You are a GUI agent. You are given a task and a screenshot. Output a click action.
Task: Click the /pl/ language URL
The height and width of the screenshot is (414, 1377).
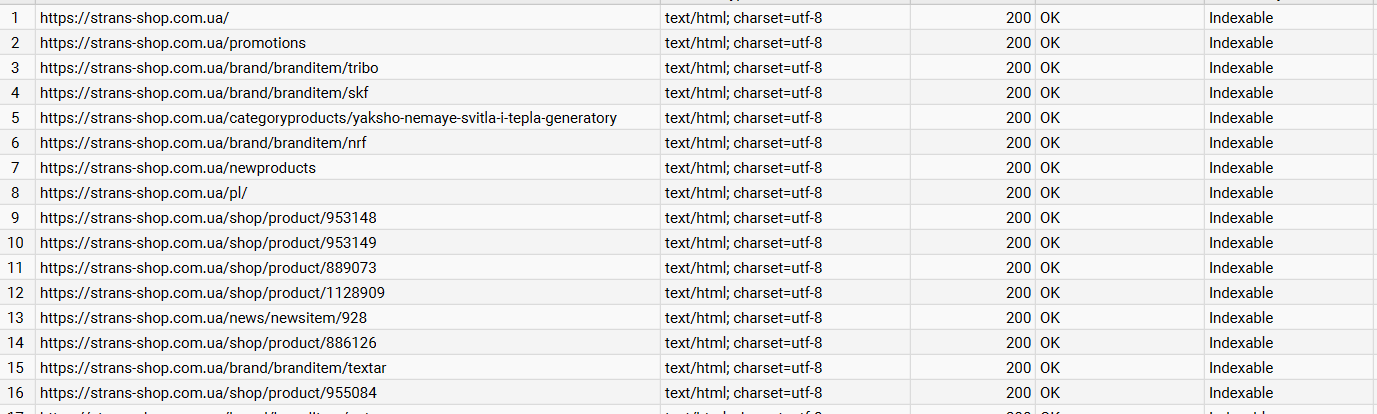click(x=143, y=193)
